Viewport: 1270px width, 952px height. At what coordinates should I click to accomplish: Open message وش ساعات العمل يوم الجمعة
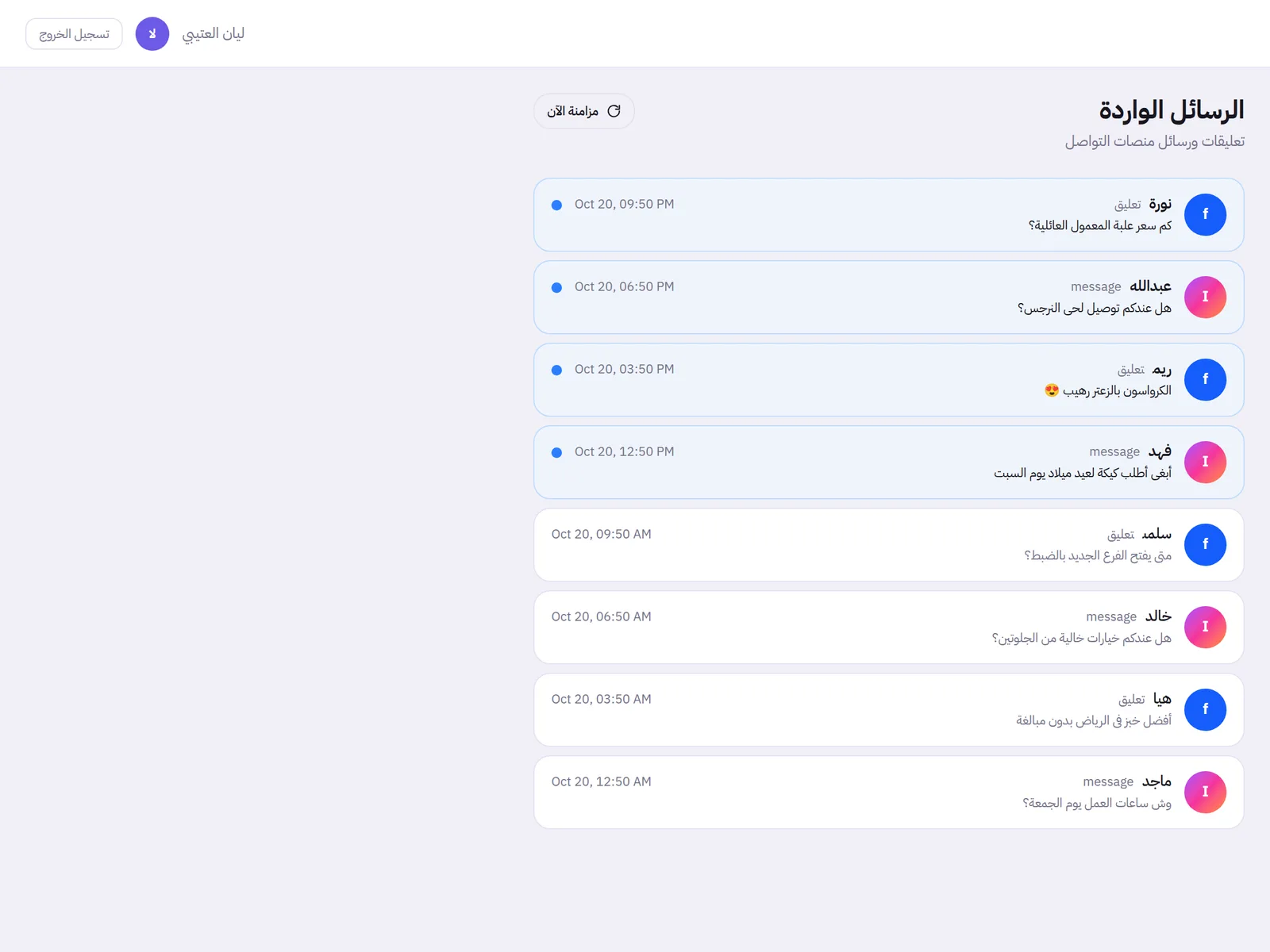(x=888, y=793)
